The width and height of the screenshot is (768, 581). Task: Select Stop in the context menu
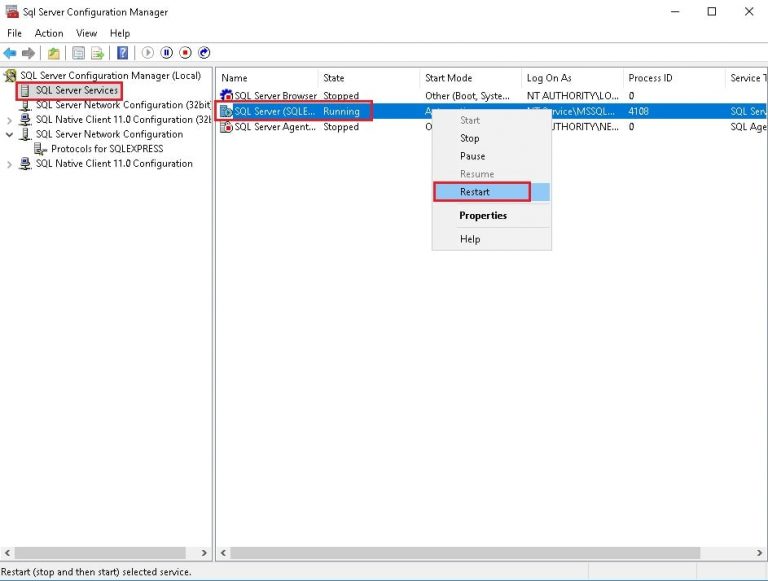[x=469, y=138]
